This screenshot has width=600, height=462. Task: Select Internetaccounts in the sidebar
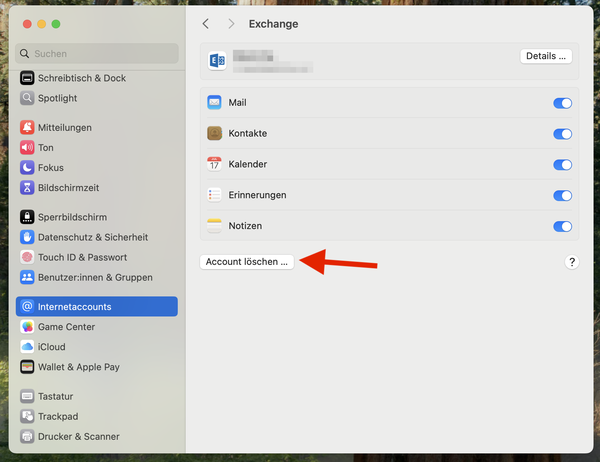click(x=97, y=307)
